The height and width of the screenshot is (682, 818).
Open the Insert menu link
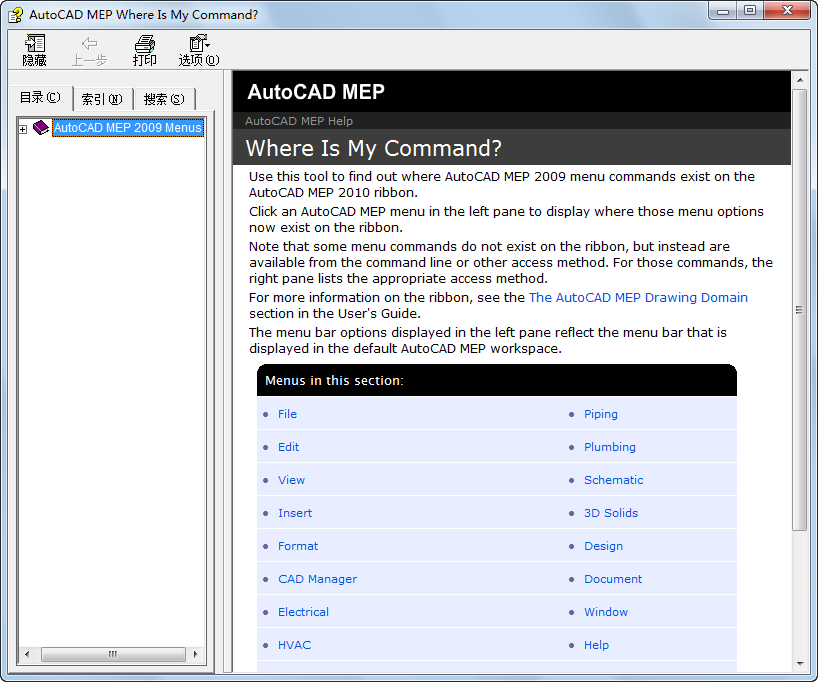(295, 513)
